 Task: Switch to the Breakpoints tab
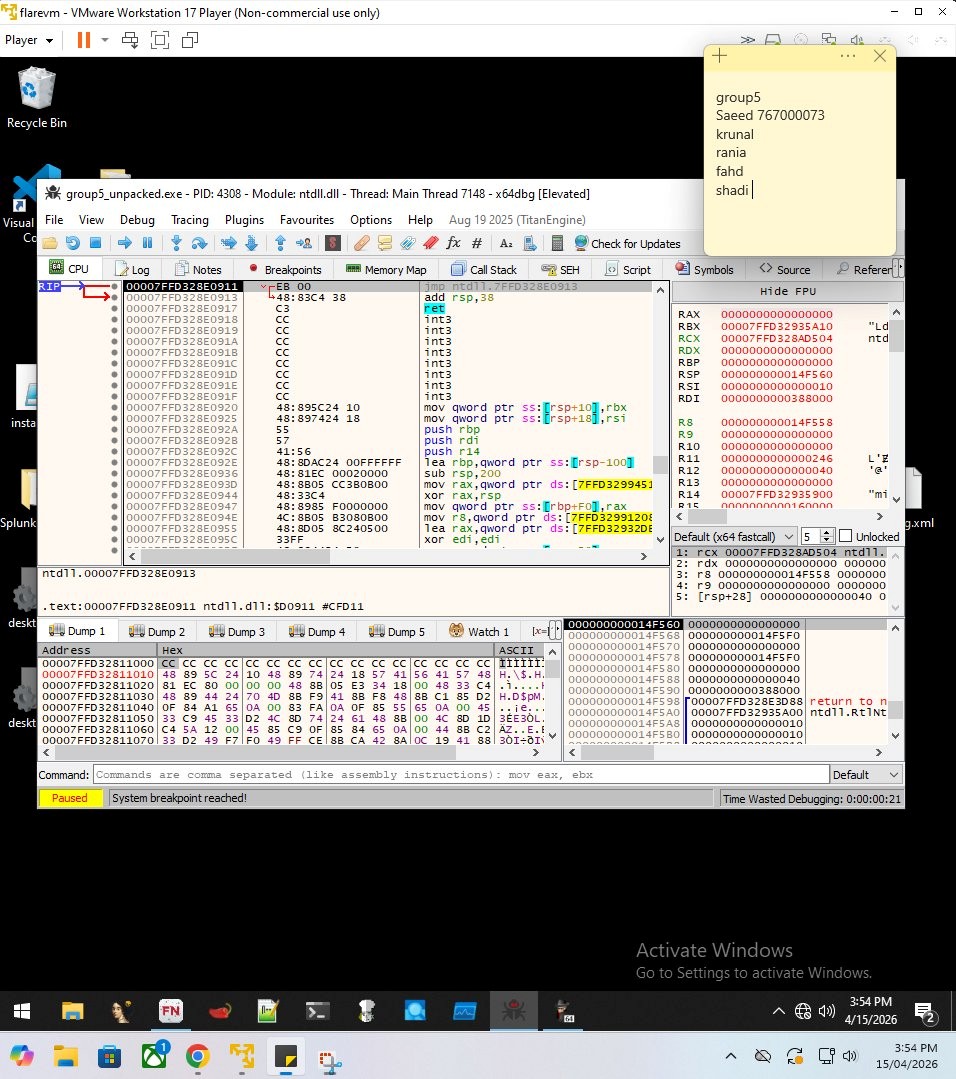(285, 269)
